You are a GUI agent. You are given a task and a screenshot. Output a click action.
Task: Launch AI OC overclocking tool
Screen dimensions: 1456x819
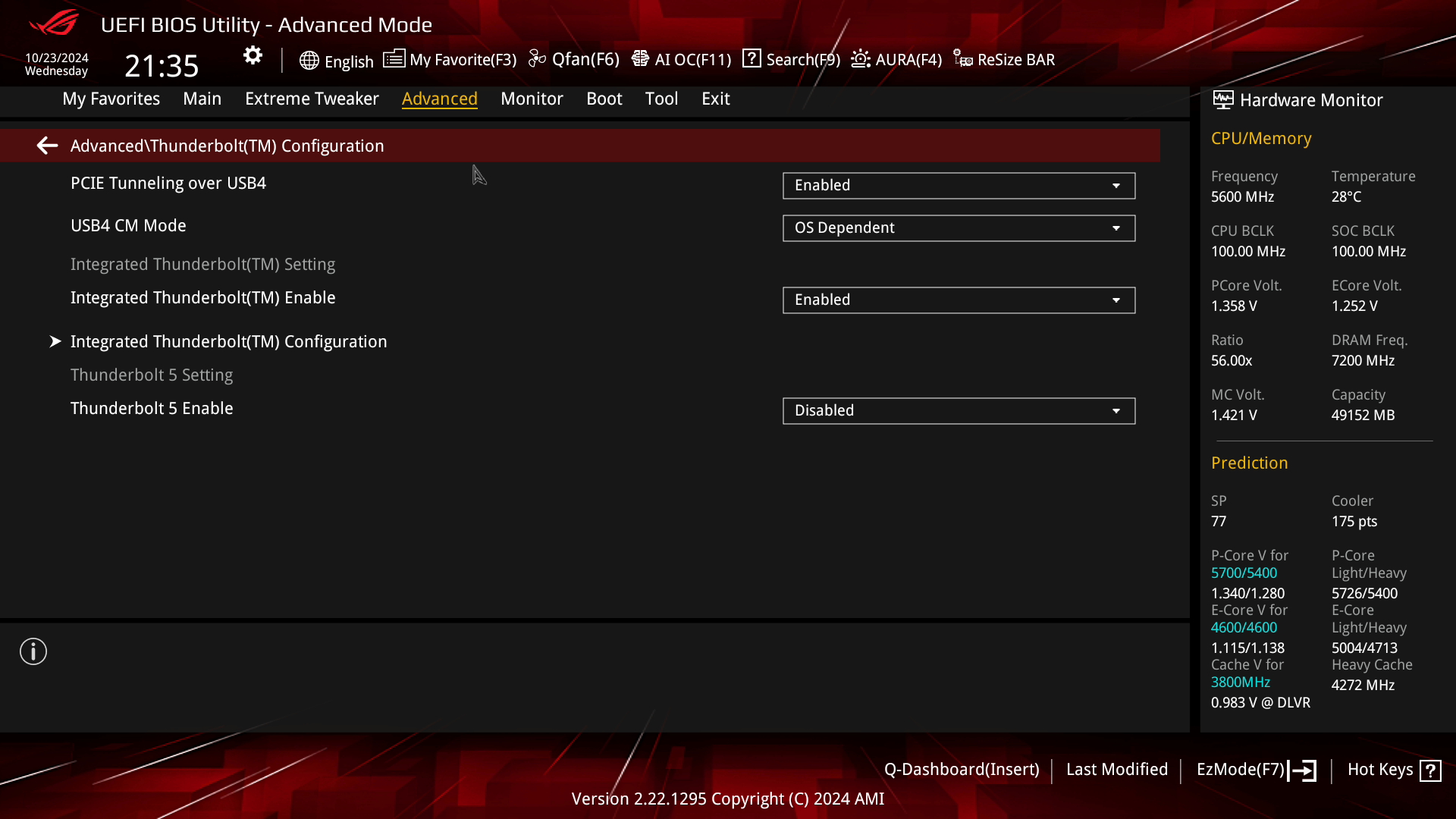pos(681,59)
